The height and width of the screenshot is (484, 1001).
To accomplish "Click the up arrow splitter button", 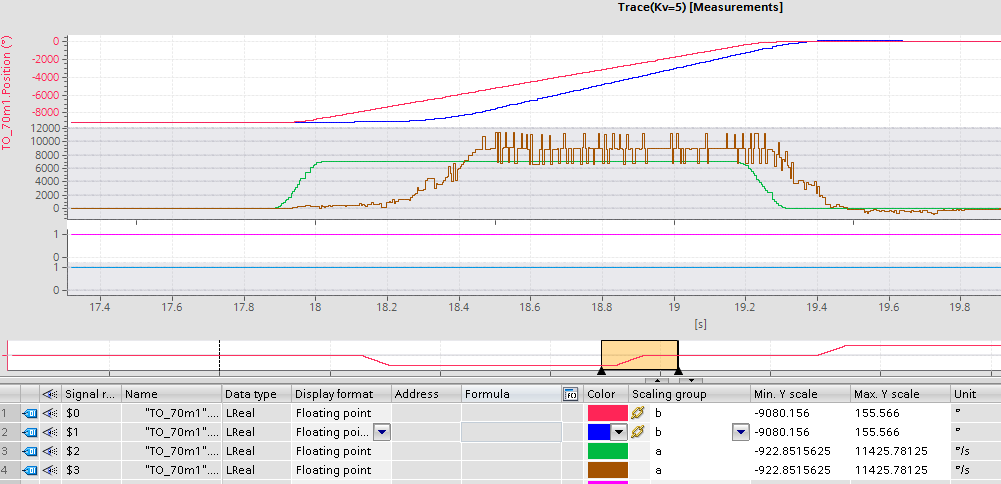I will [x=656, y=381].
